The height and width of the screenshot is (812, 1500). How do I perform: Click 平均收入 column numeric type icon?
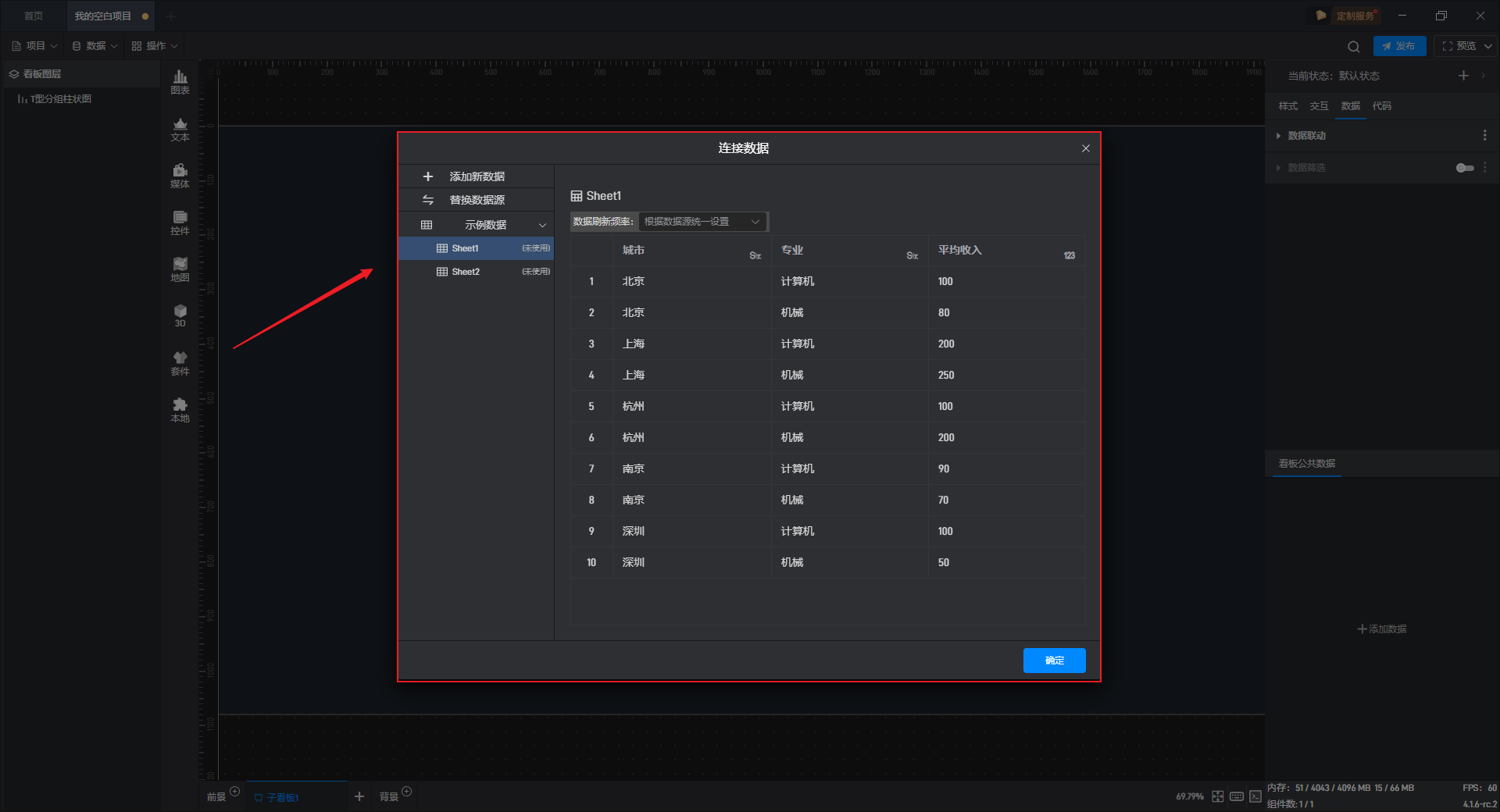[1069, 255]
